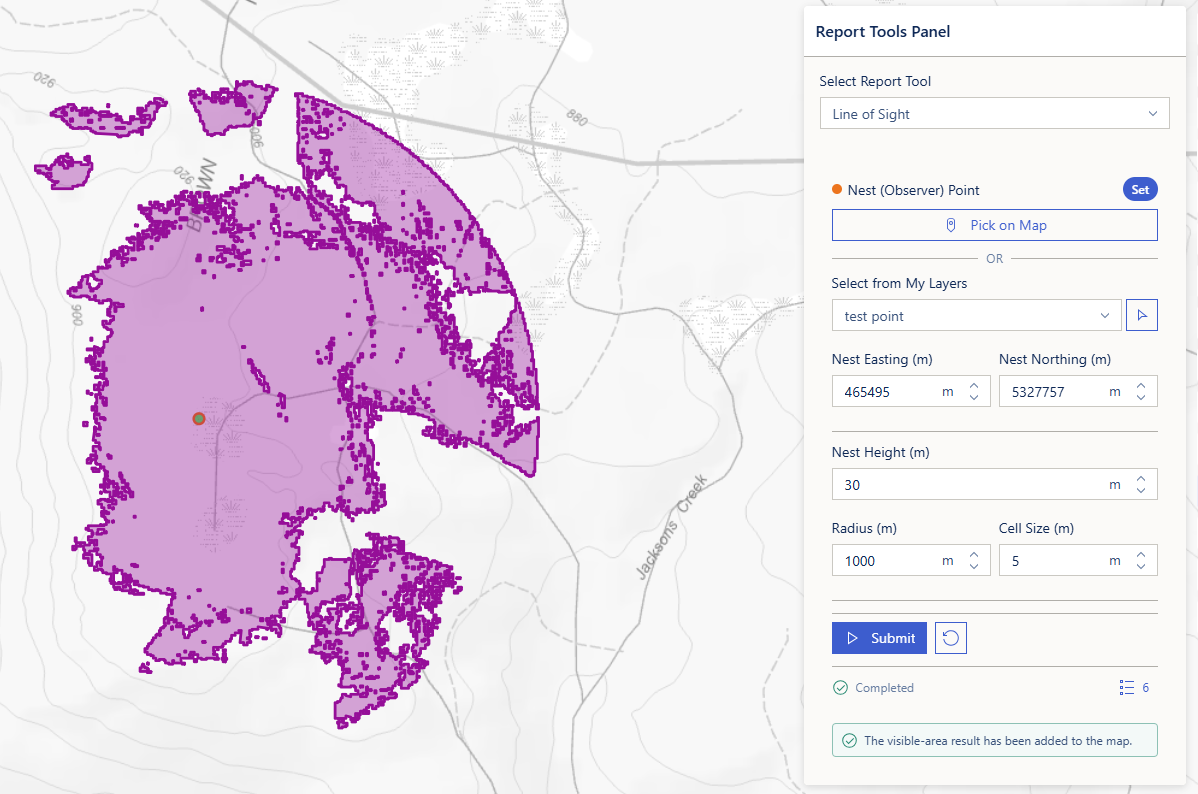Click the Radius input field
The width and height of the screenshot is (1198, 794).
(911, 560)
